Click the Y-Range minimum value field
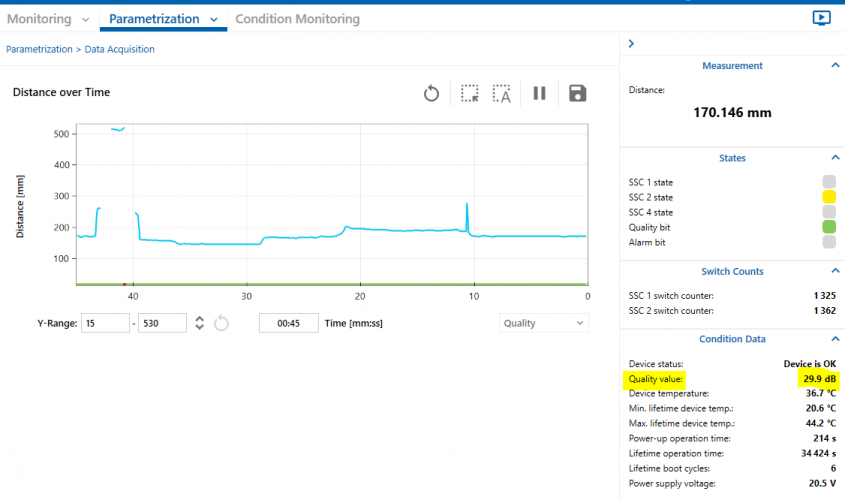845x500 pixels. pyautogui.click(x=105, y=323)
